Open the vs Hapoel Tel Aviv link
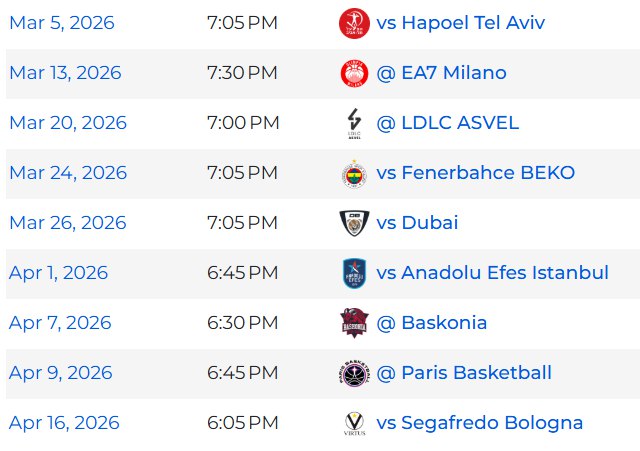Image resolution: width=640 pixels, height=451 pixels. 460,23
